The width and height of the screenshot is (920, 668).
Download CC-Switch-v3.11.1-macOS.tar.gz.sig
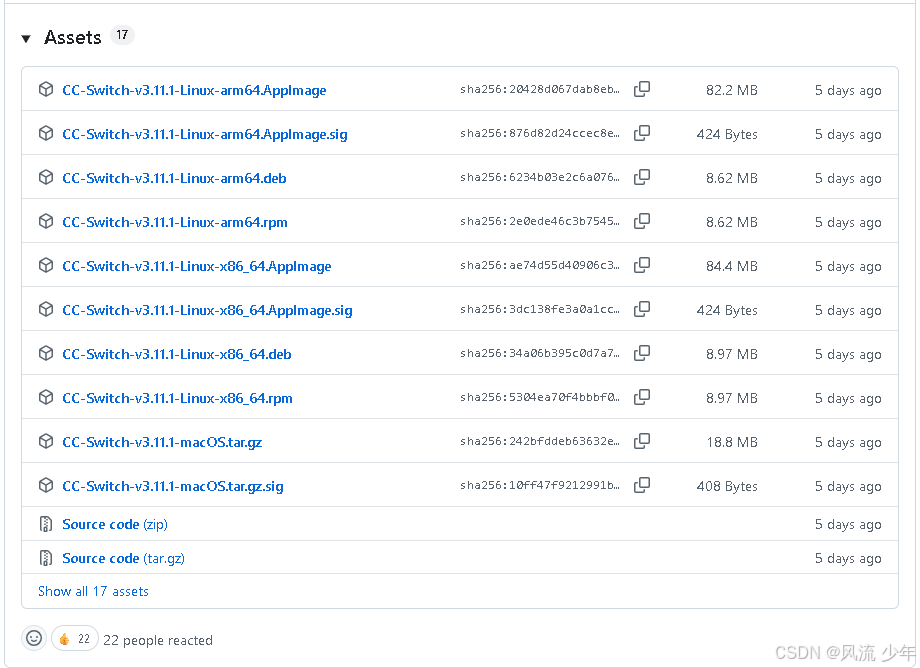(172, 486)
